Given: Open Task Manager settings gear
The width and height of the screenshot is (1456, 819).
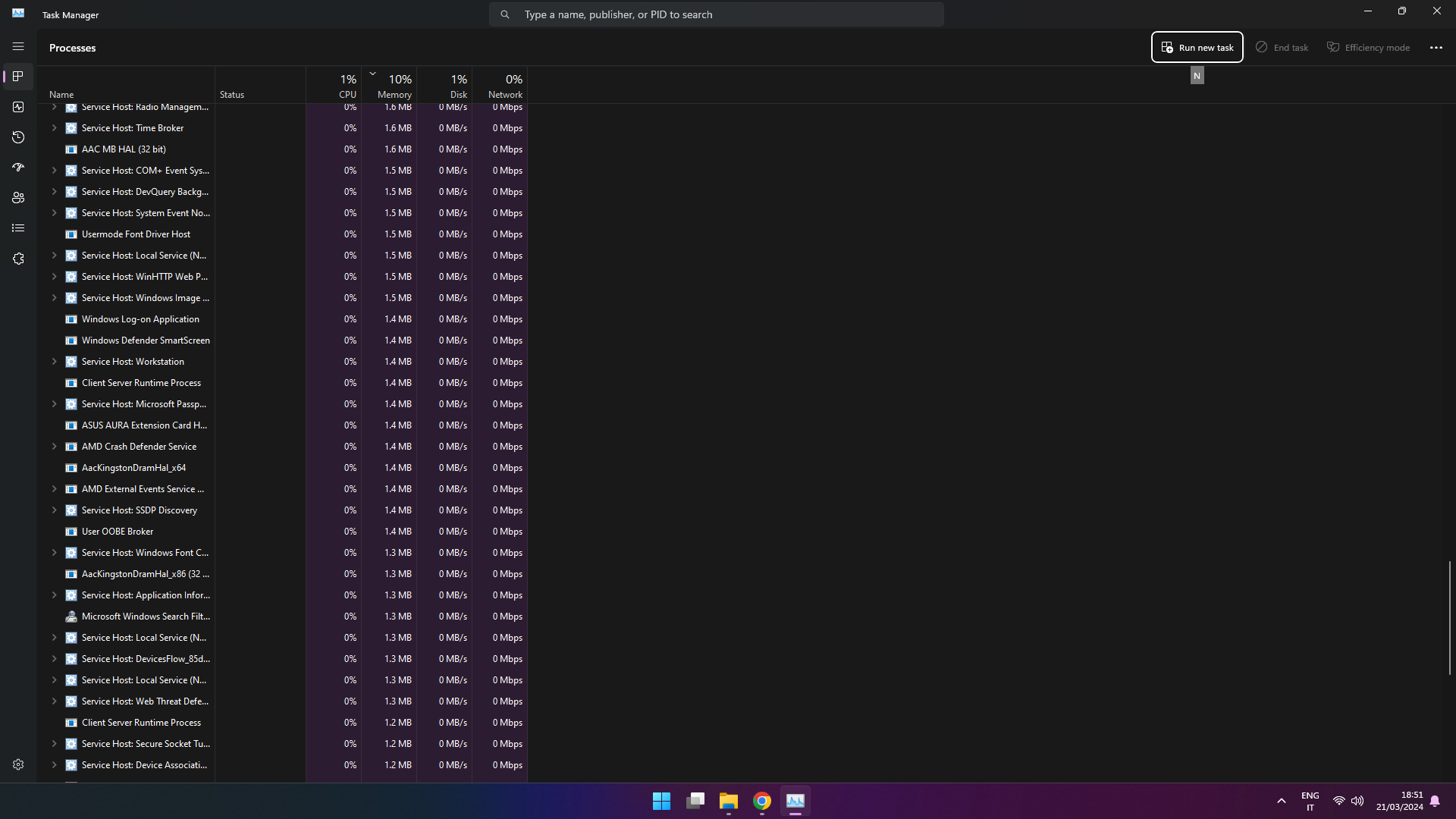Looking at the screenshot, I should pos(18,764).
